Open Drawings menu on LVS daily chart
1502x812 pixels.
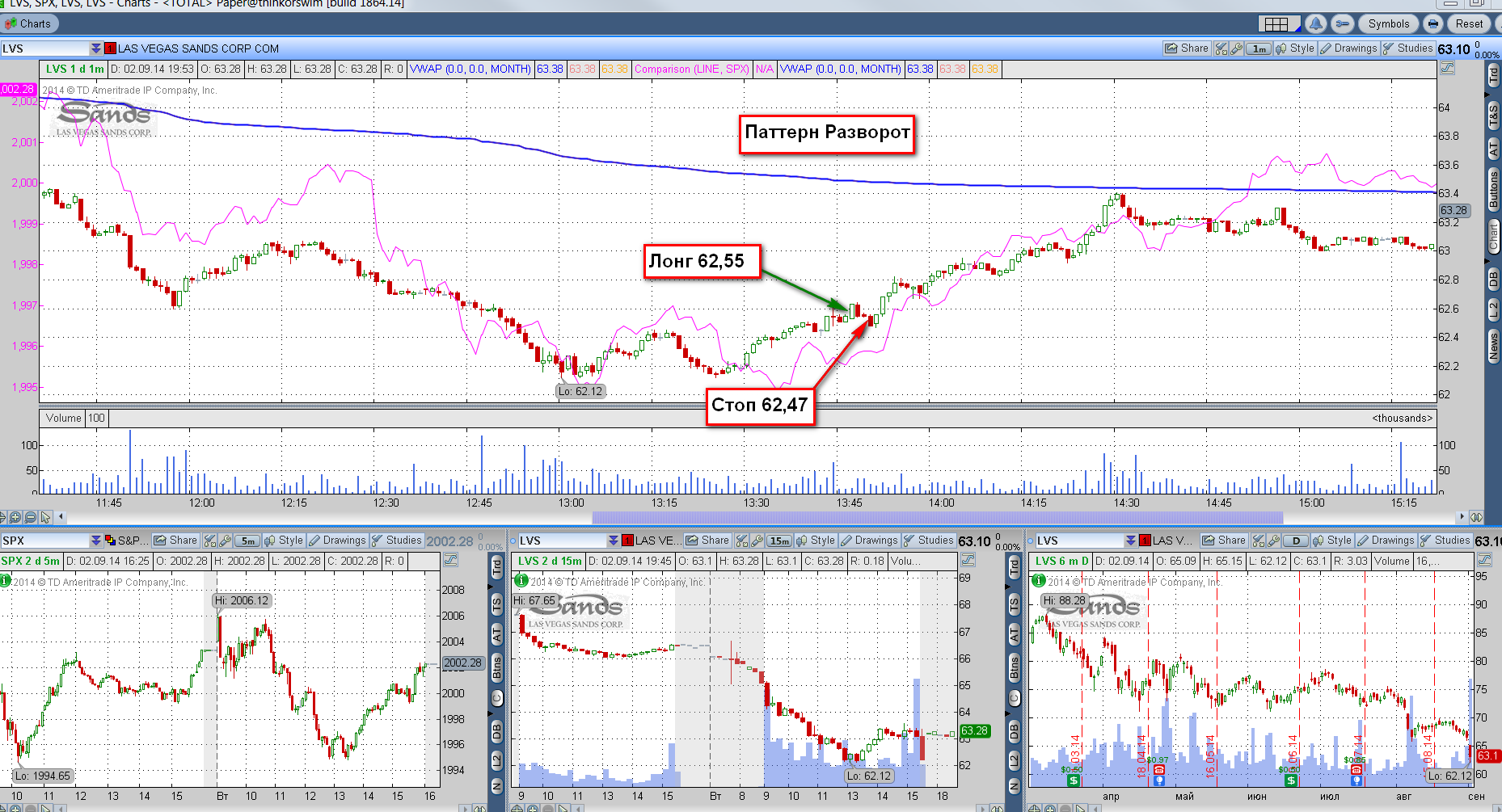(1386, 541)
